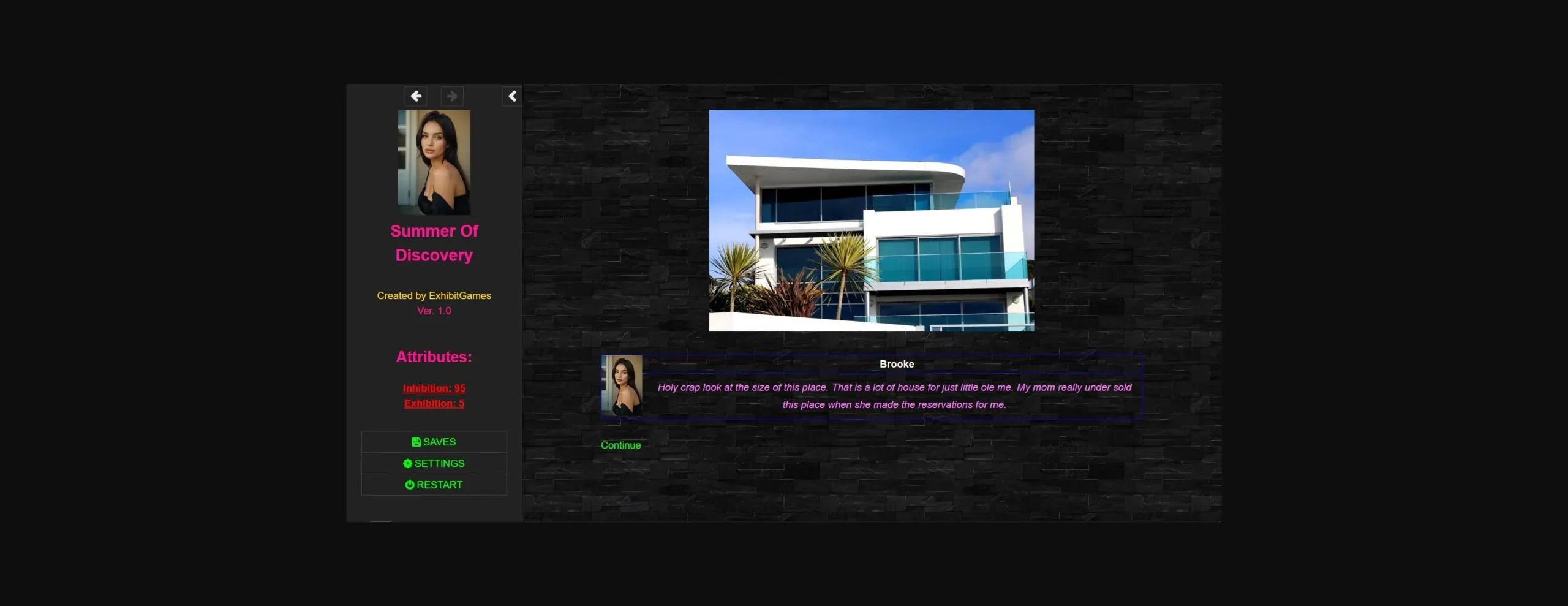The width and height of the screenshot is (1568, 606).
Task: Click the Brooke speaker name header
Action: coord(896,364)
